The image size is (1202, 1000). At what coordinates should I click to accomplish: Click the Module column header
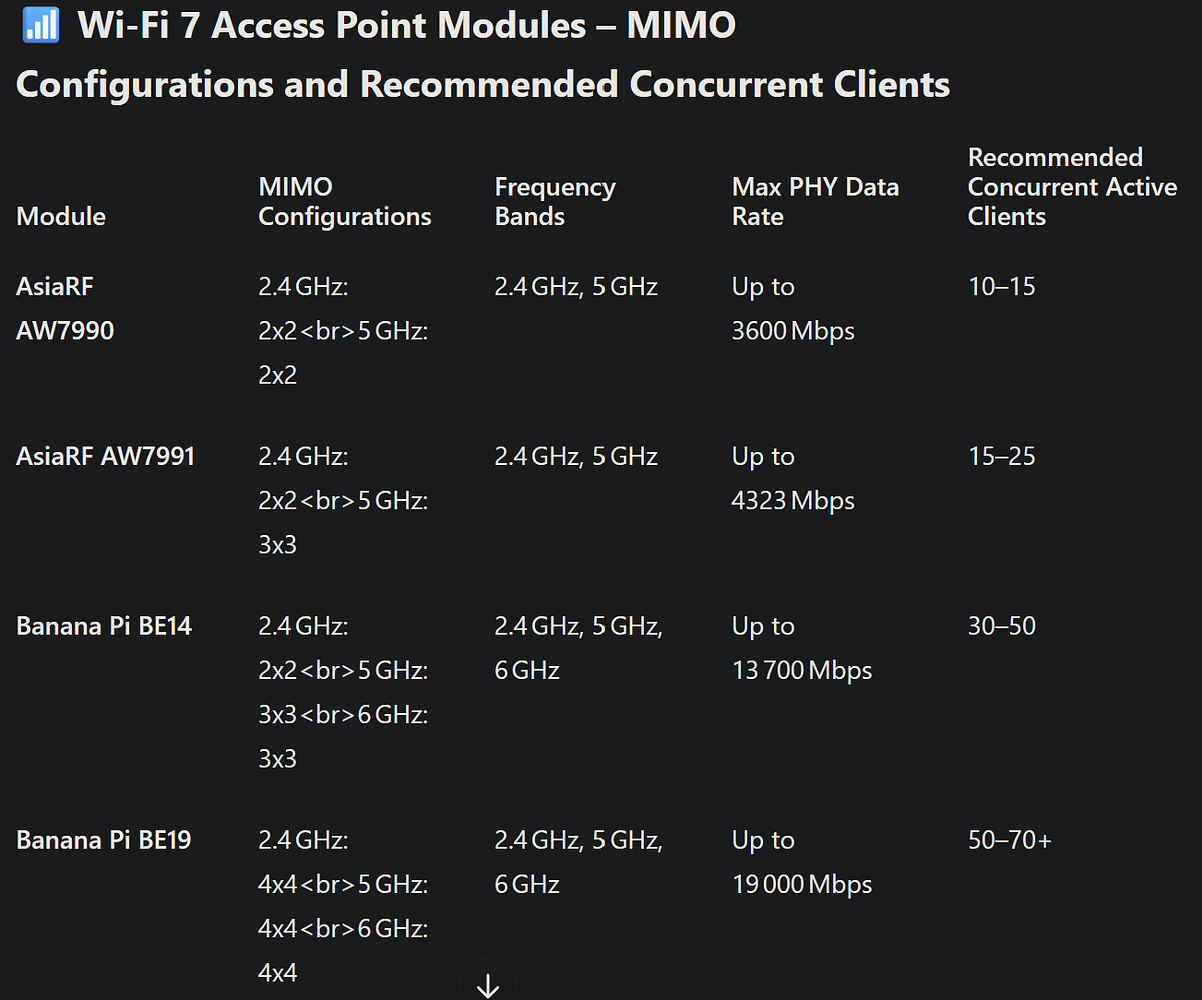tap(61, 216)
